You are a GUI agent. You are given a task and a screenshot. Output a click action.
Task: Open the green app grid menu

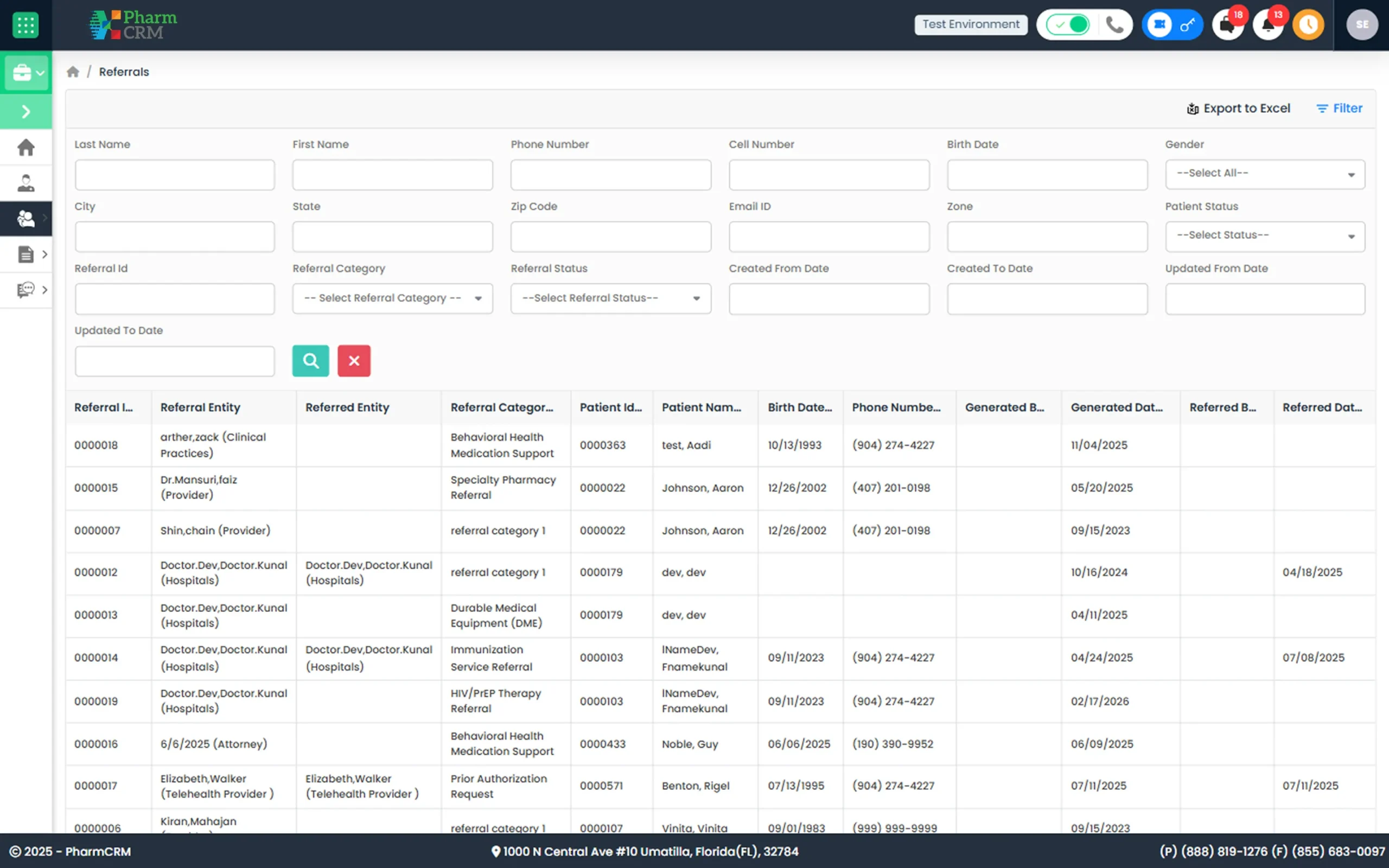[x=26, y=25]
